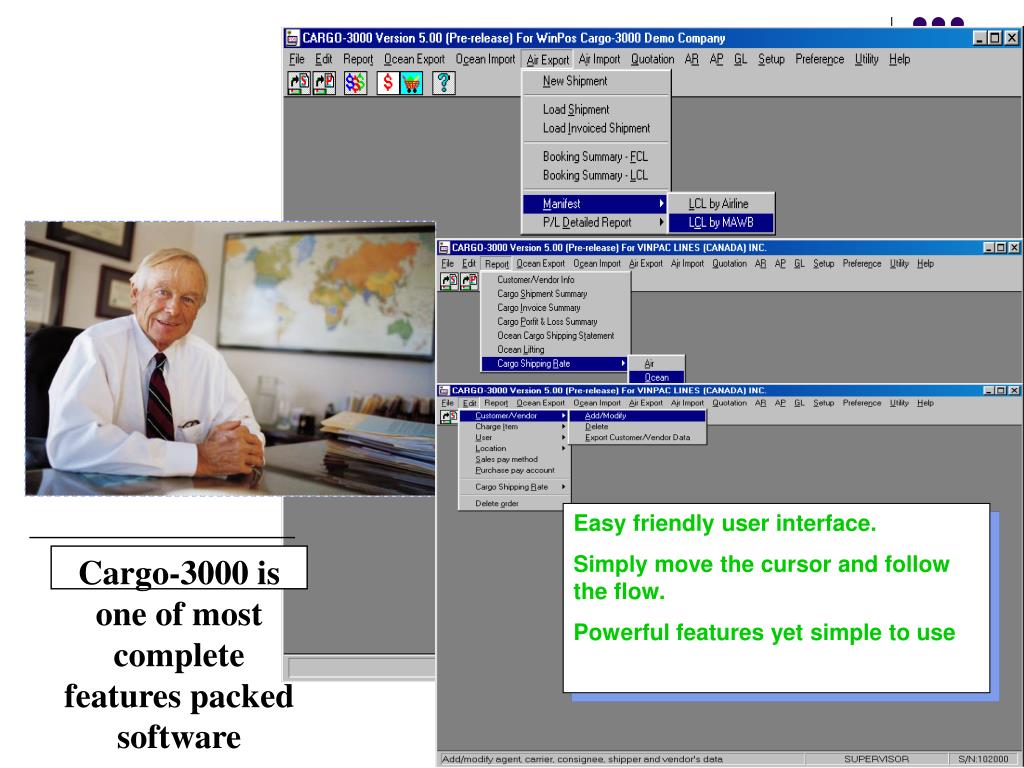Open Edit menu in Demo Company window
Screen dimensions: 1024x768
[323, 59]
